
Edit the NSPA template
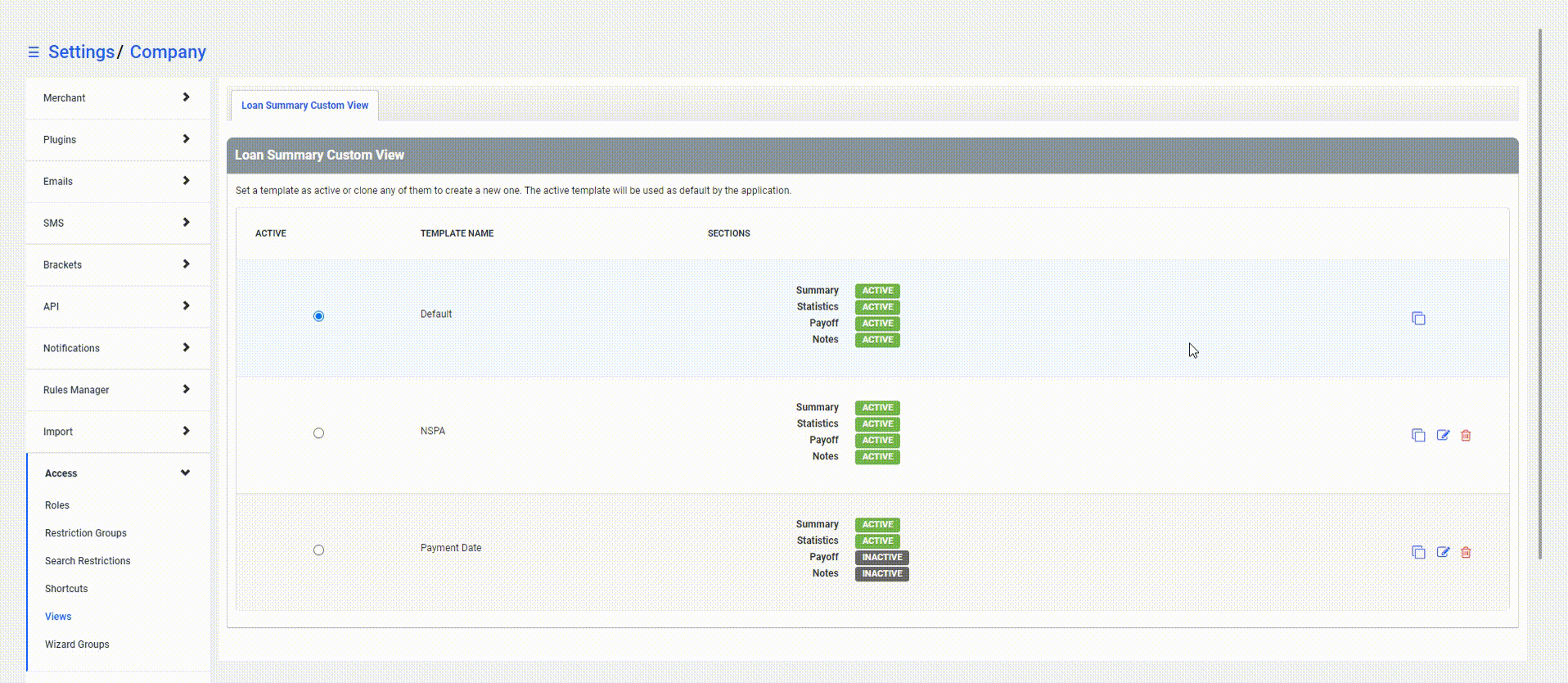pyautogui.click(x=1443, y=436)
